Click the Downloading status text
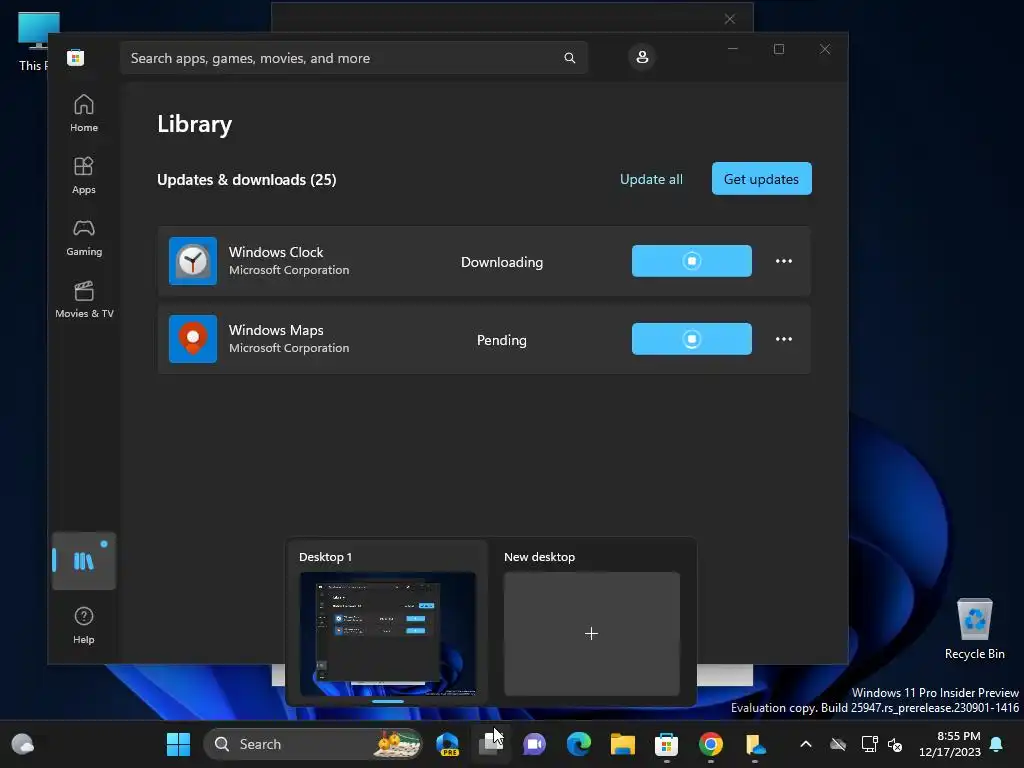Screen dimensions: 1024x768 point(502,262)
